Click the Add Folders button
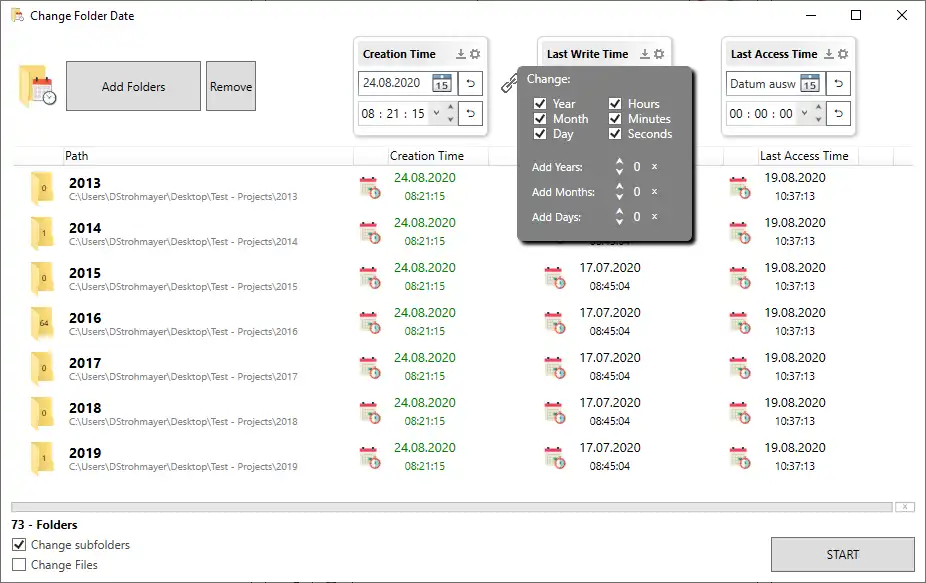Image resolution: width=926 pixels, height=583 pixels. click(133, 86)
